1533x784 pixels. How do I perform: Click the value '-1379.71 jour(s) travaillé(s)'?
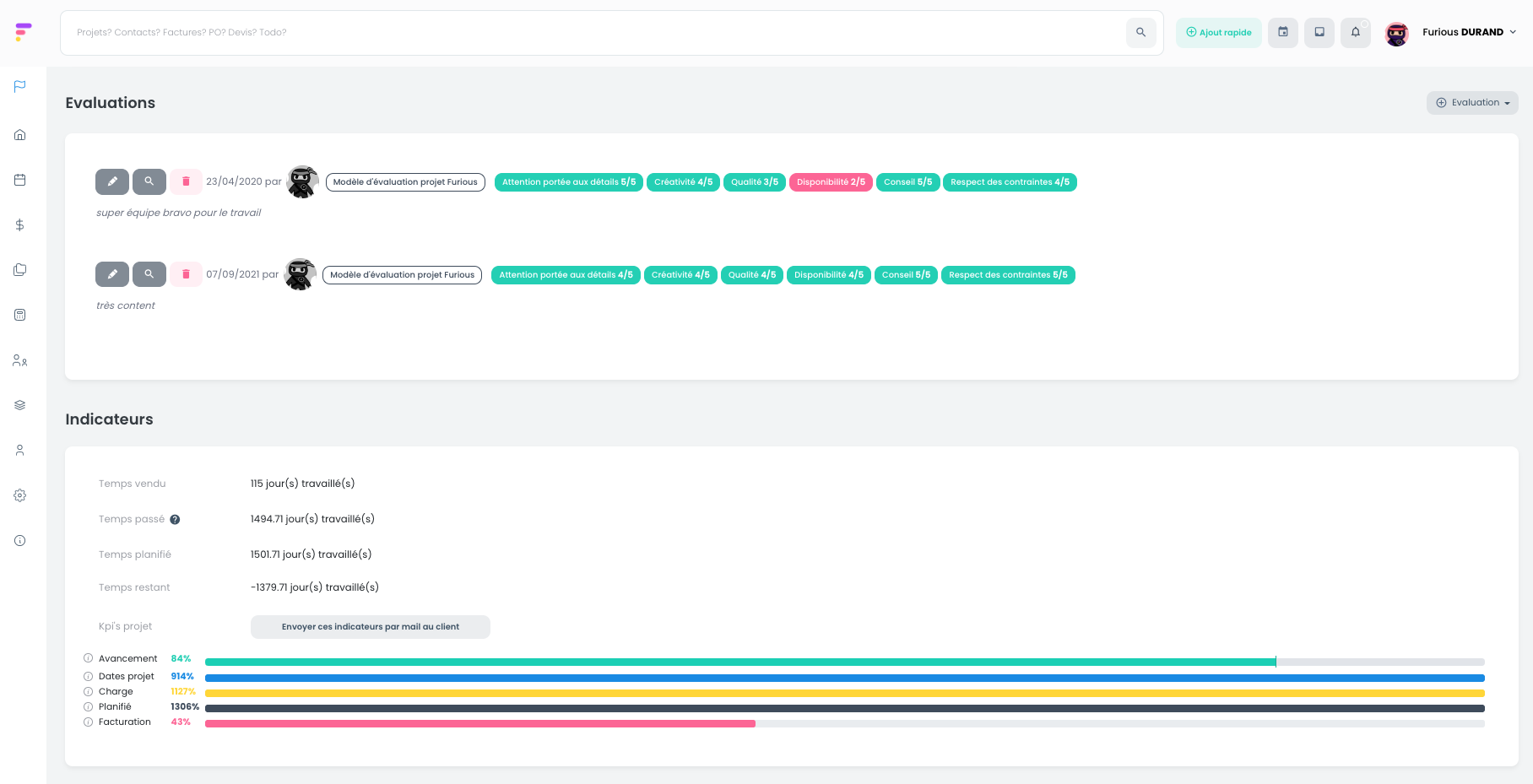click(315, 587)
